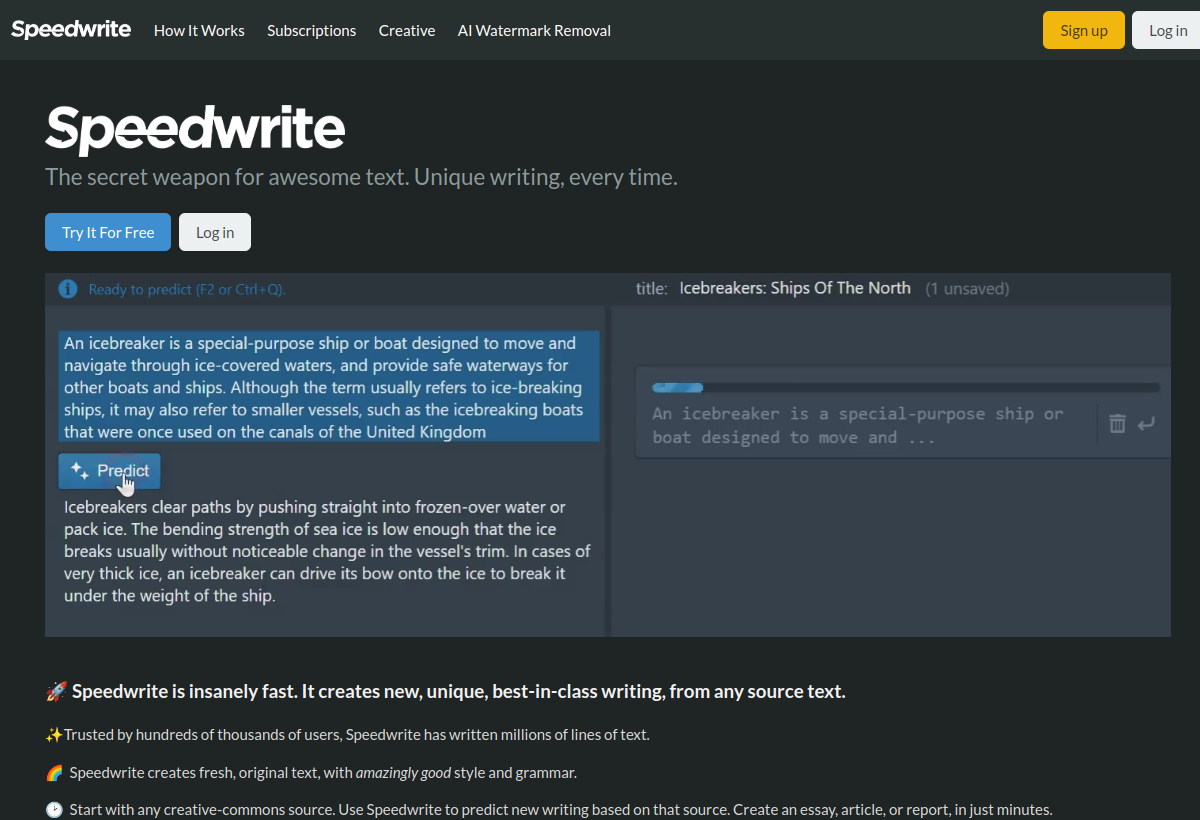Click the sparkles emoji before 'Trusted by hundreds'

(54, 735)
